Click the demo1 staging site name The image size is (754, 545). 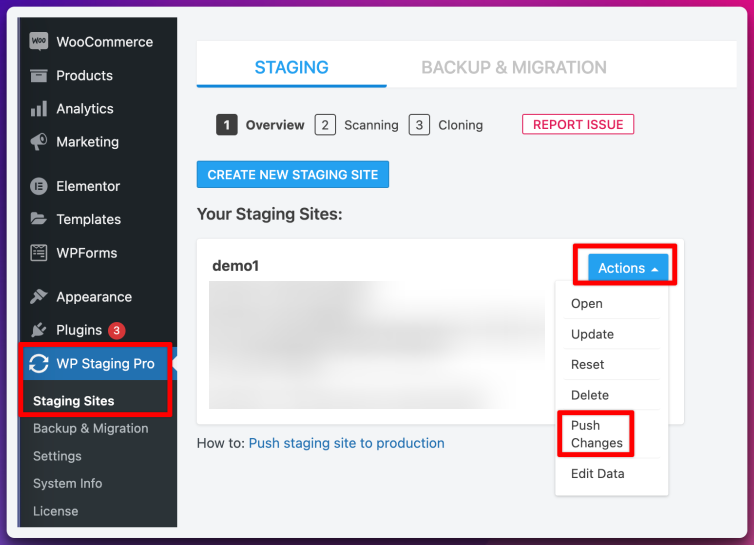(x=236, y=266)
